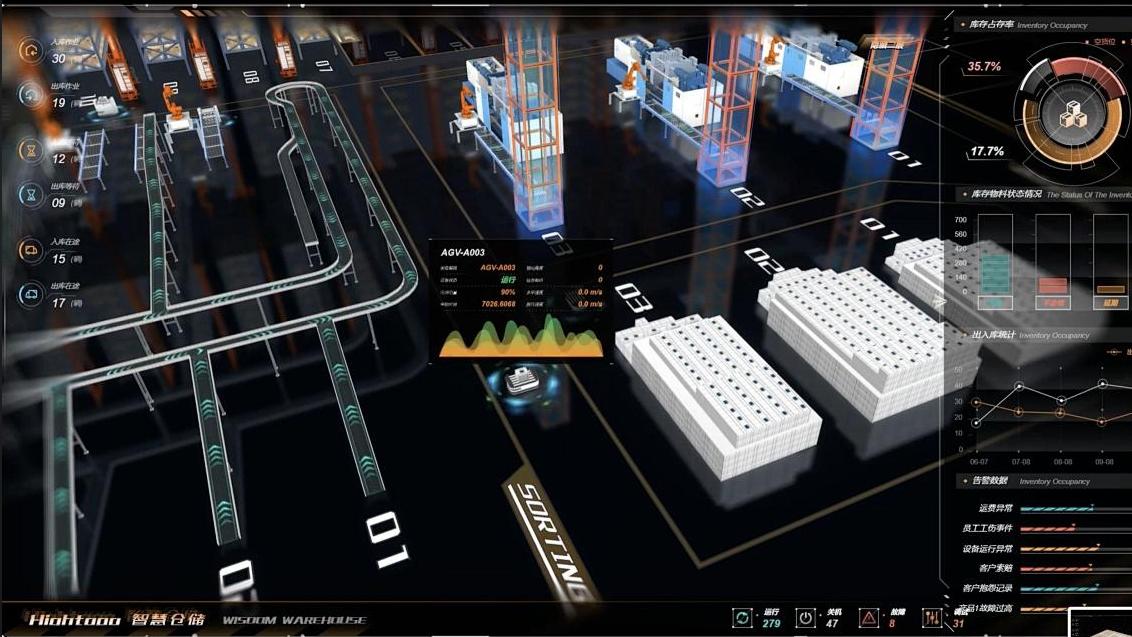Click the blue truck icon showing 17
Screen dimensions: 1132x637
30,295
